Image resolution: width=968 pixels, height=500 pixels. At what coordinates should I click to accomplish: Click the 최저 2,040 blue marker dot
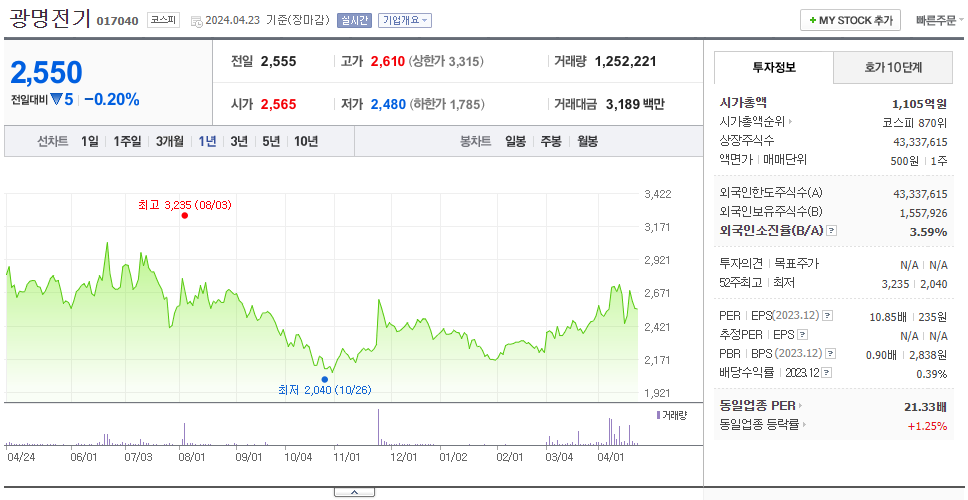325,380
